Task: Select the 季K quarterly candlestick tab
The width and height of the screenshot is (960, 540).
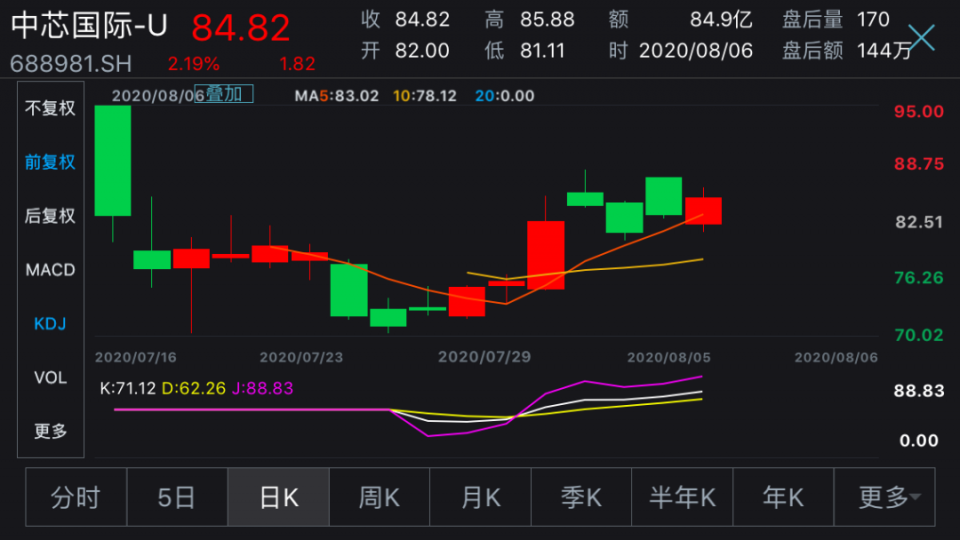Action: 581,497
